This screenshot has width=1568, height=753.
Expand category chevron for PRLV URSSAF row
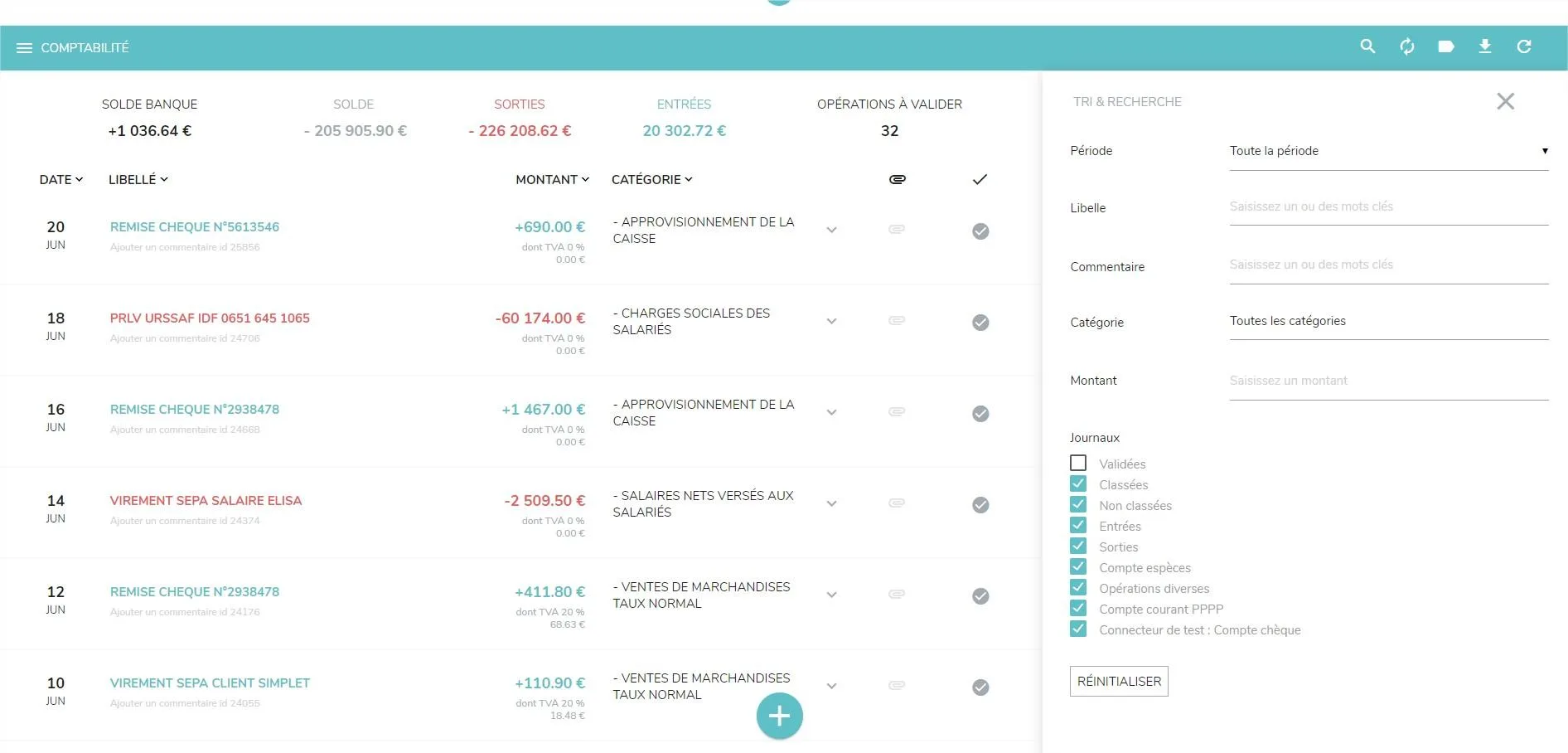(x=831, y=321)
